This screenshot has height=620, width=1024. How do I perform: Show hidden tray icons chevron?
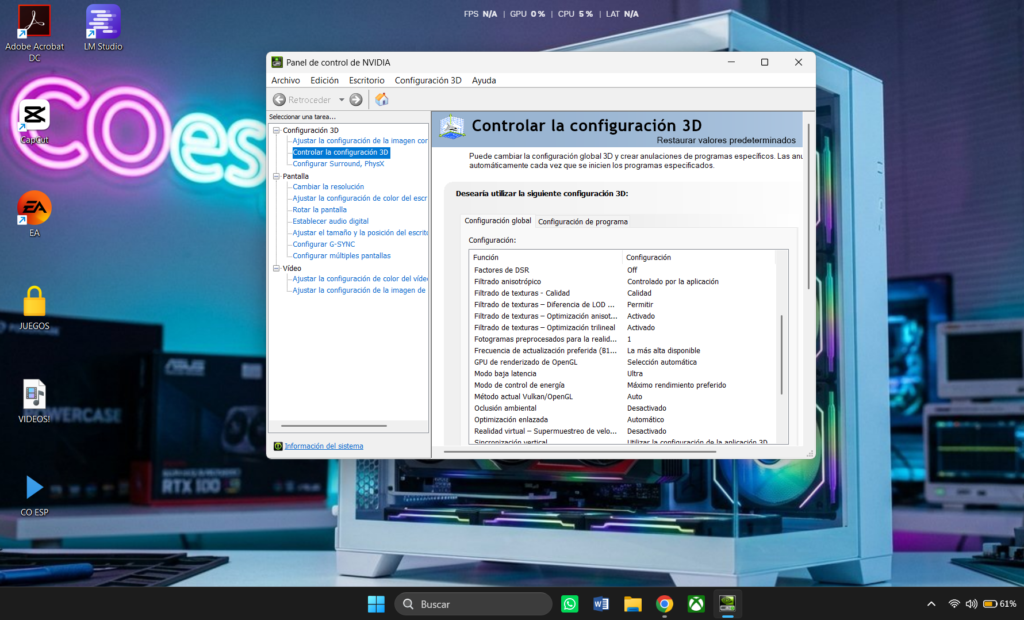pyautogui.click(x=931, y=604)
